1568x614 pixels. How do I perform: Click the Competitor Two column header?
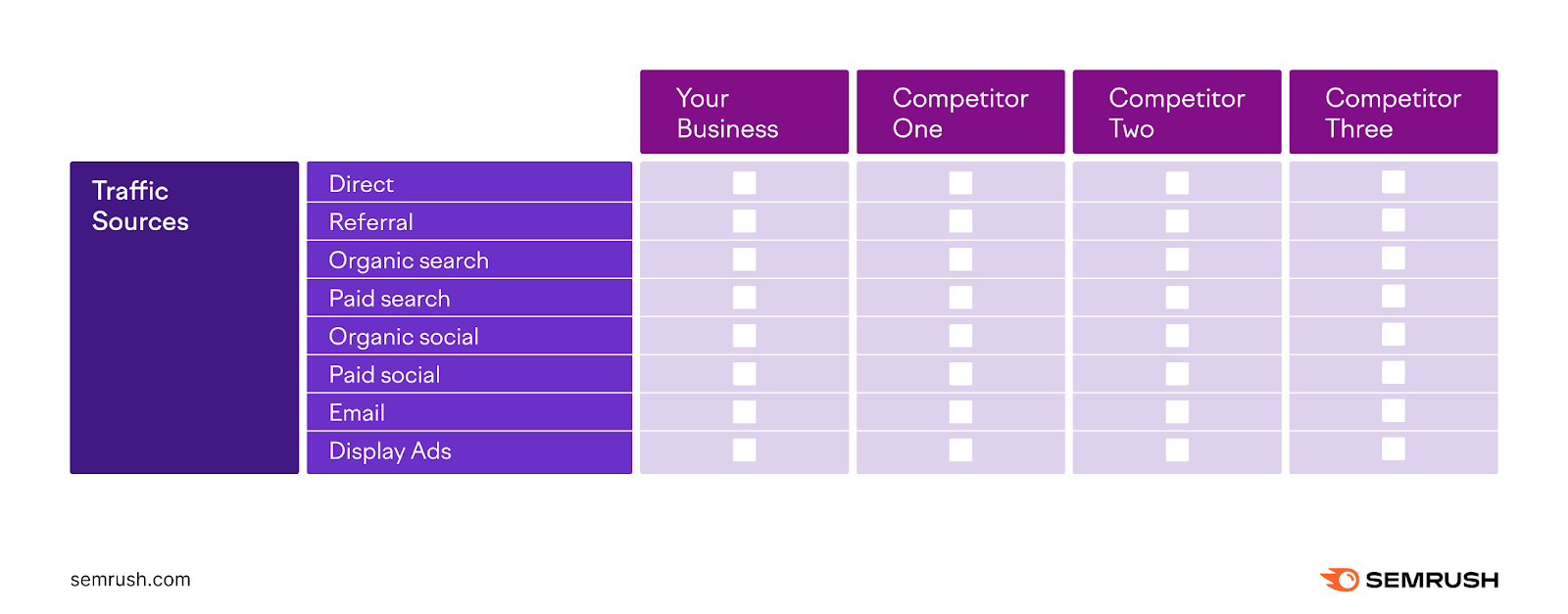click(x=1176, y=113)
